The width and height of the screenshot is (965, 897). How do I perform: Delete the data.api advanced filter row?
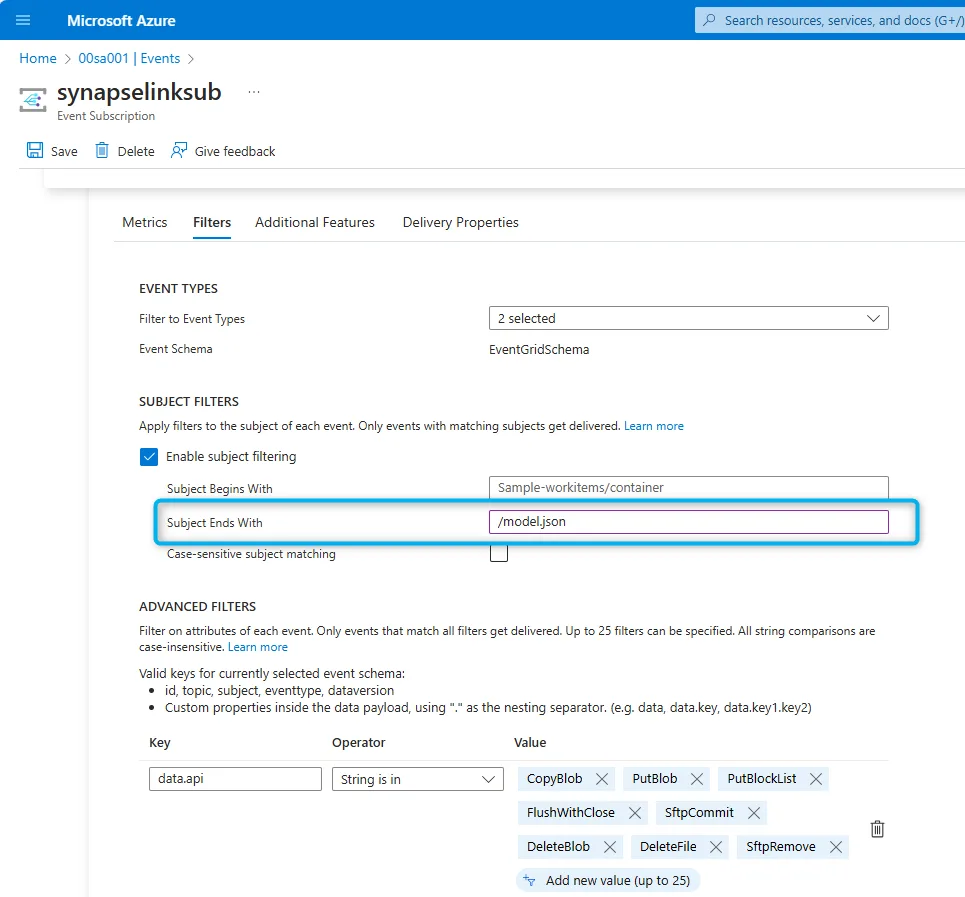[877, 829]
